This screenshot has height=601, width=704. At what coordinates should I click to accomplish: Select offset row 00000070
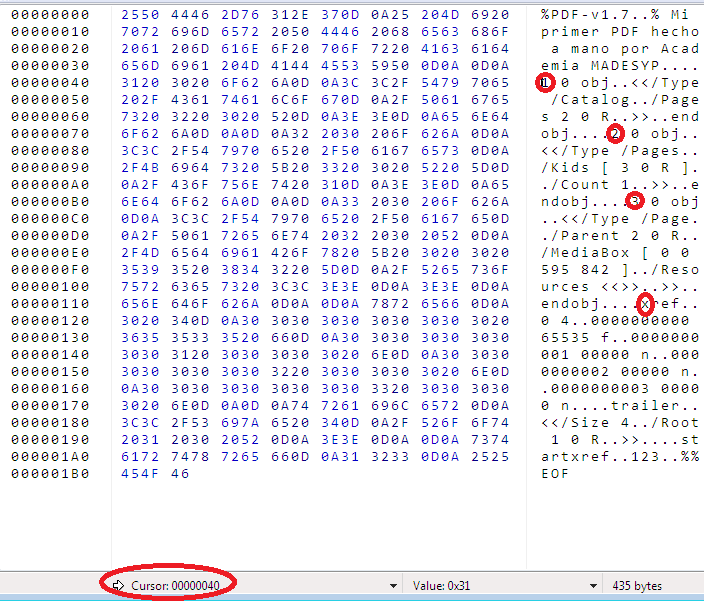pyautogui.click(x=50, y=134)
